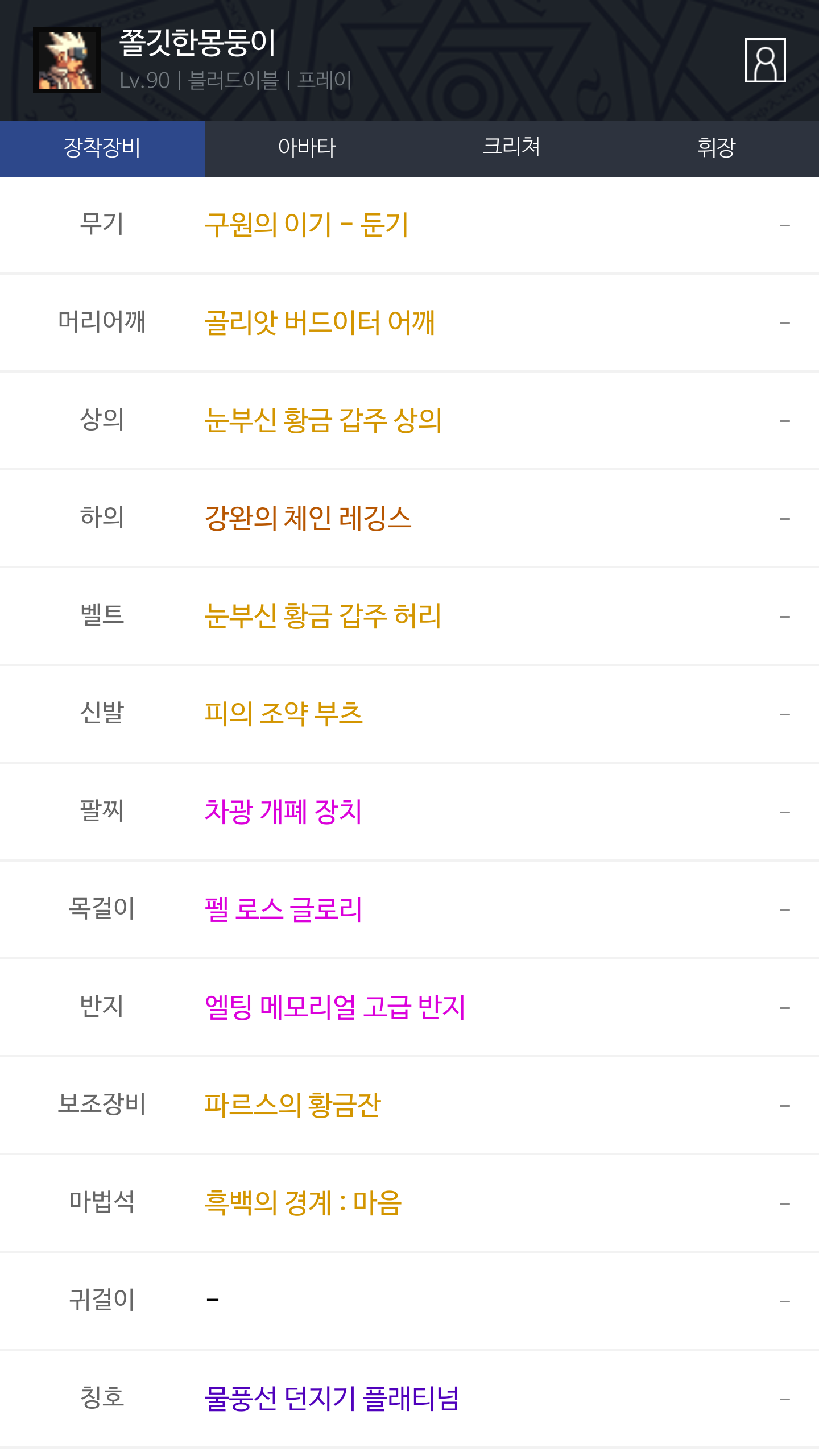View 골리앗 버드이터 어깨 item details
This screenshot has height=1456, width=819.
[x=320, y=322]
